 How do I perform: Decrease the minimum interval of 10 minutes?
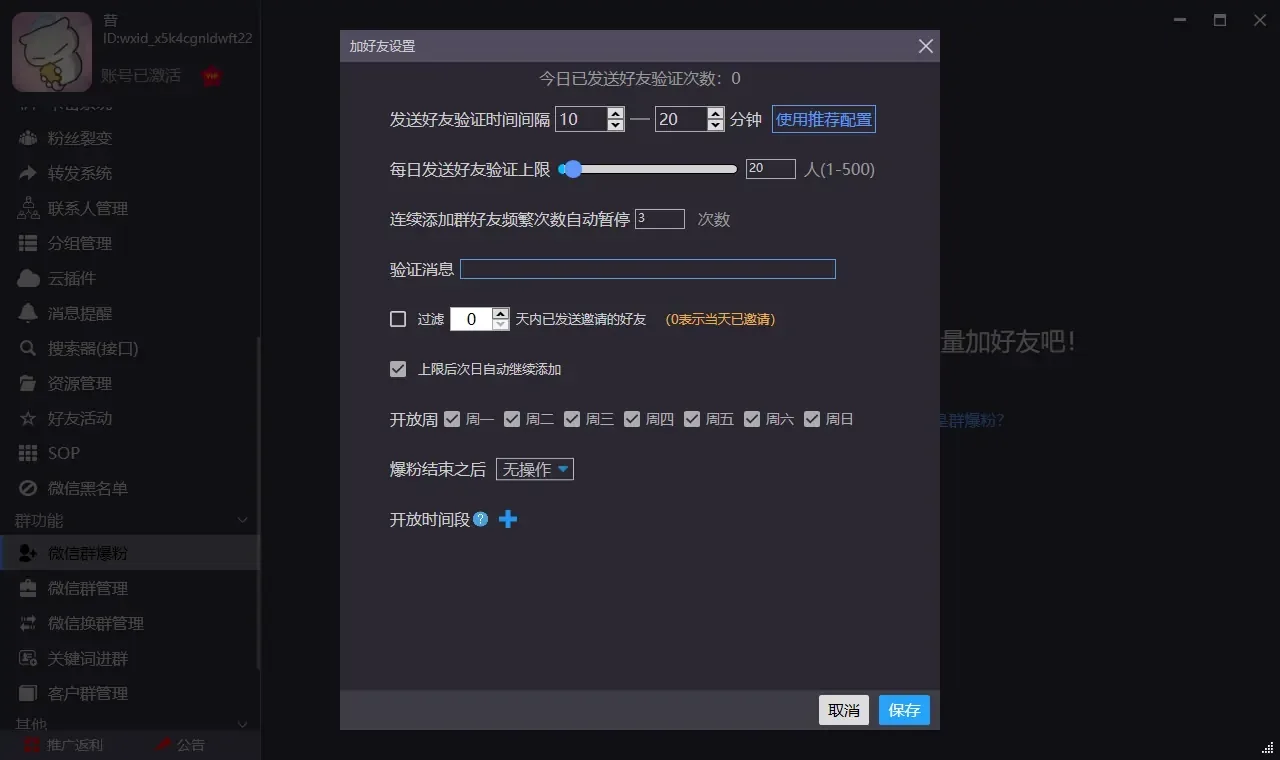(616, 125)
